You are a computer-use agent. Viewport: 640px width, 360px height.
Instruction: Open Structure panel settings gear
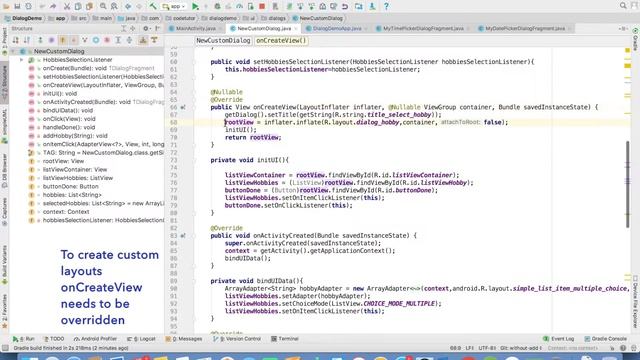click(146, 29)
